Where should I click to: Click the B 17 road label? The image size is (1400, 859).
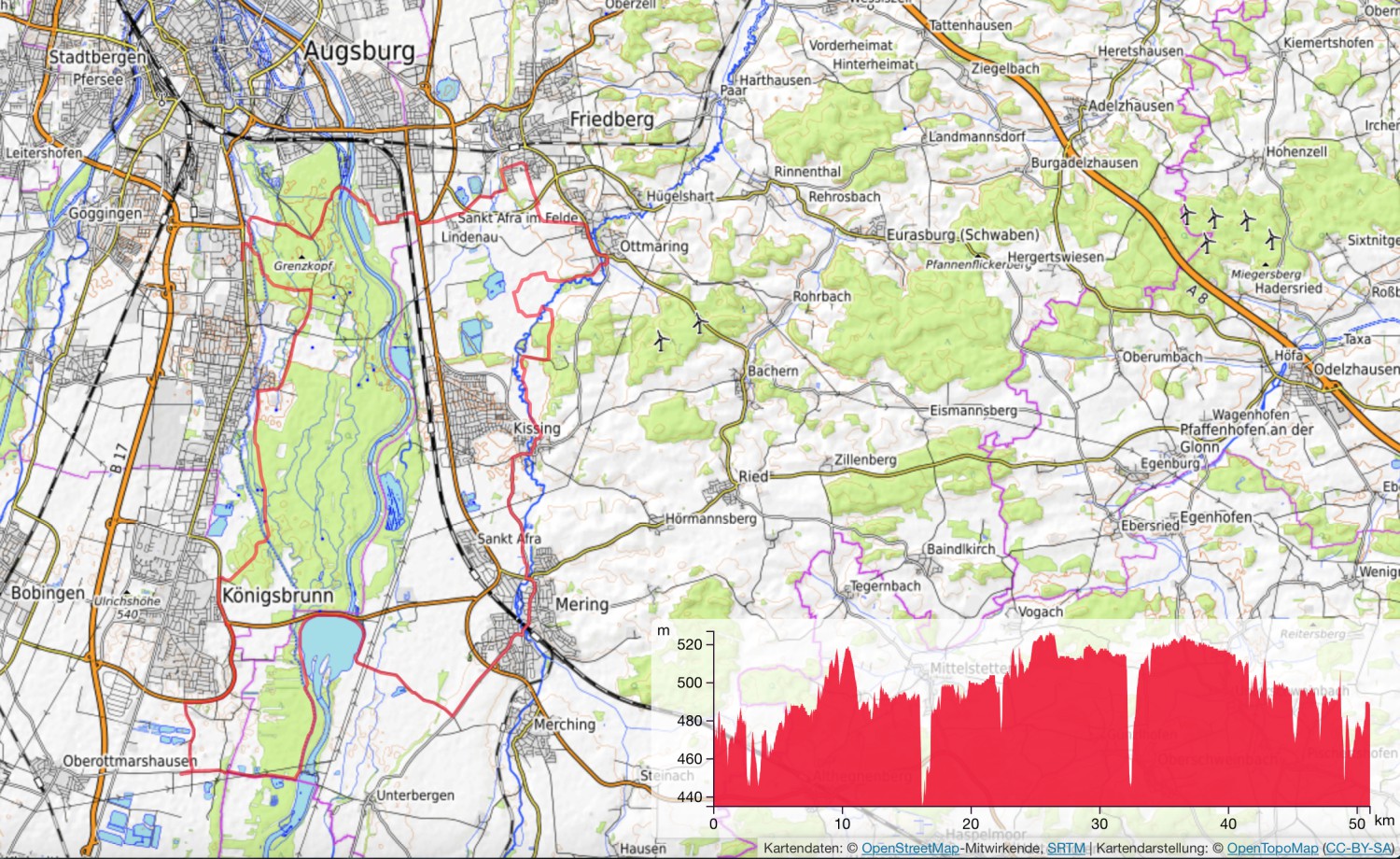[118, 458]
